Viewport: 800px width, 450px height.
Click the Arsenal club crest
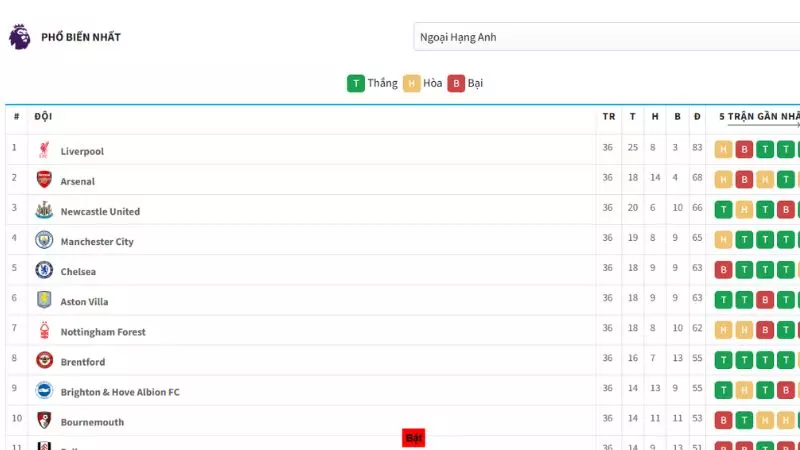coord(44,180)
